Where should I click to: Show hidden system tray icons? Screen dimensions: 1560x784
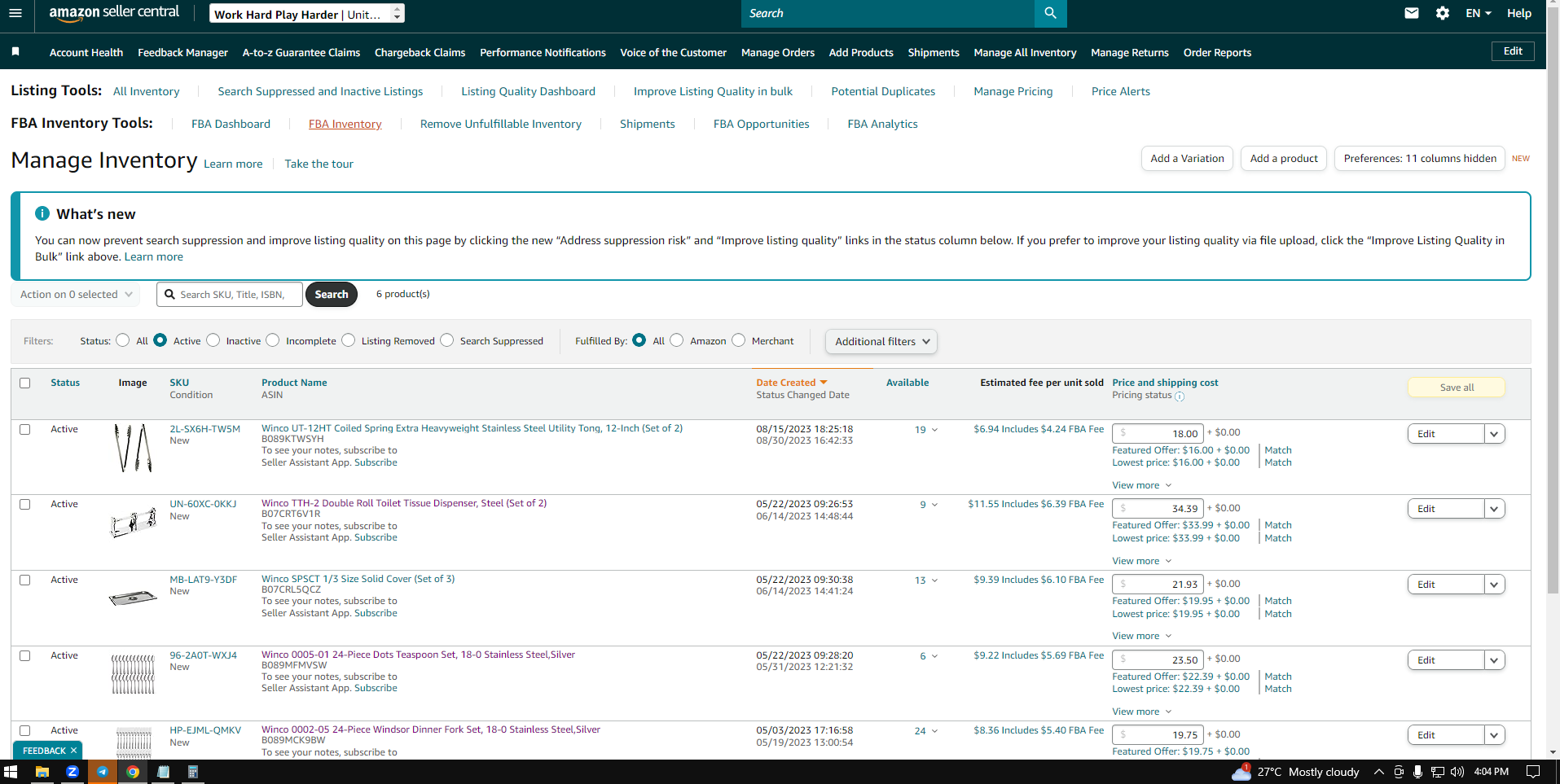(x=1378, y=772)
